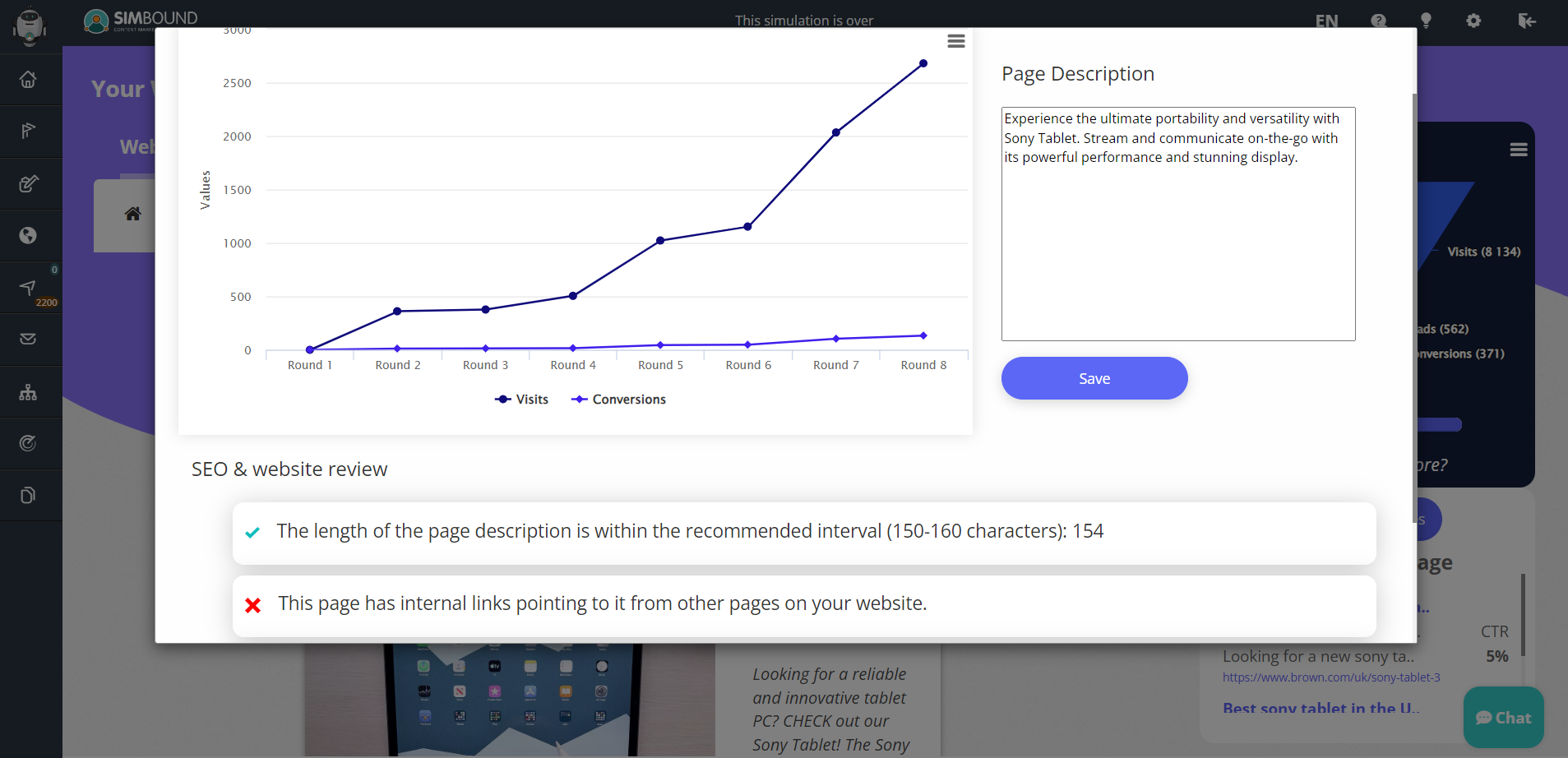This screenshot has width=1568, height=758.
Task: Click the globe icon in the sidebar
Action: tap(28, 236)
